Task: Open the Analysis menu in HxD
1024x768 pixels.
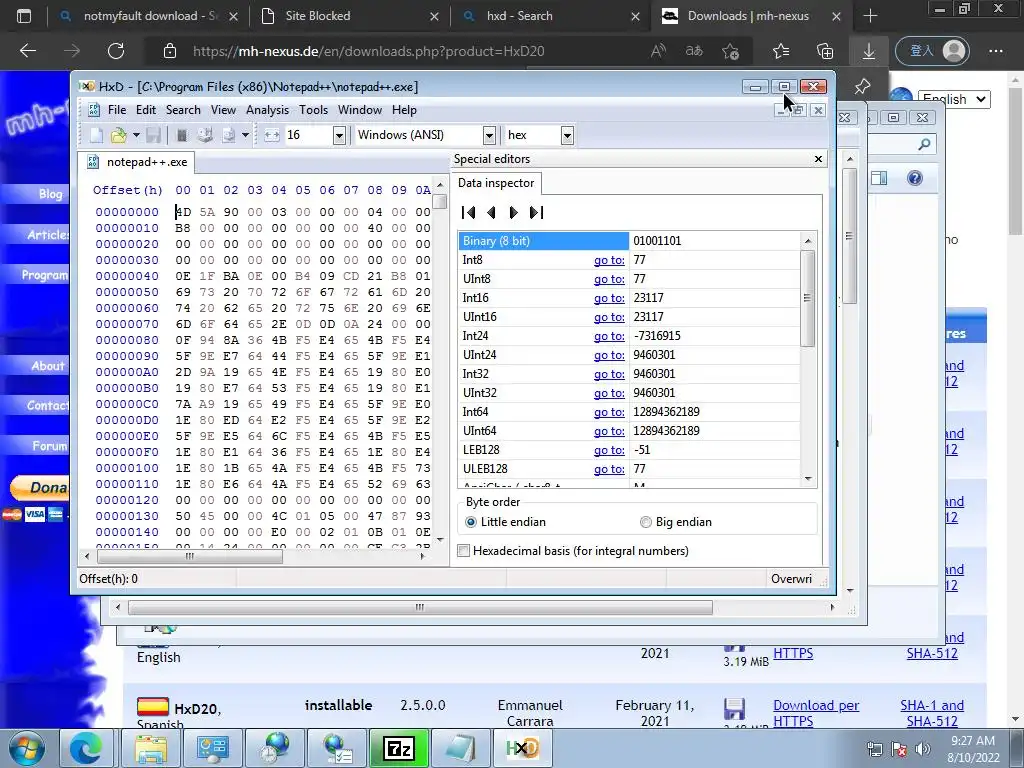Action: pyautogui.click(x=267, y=110)
